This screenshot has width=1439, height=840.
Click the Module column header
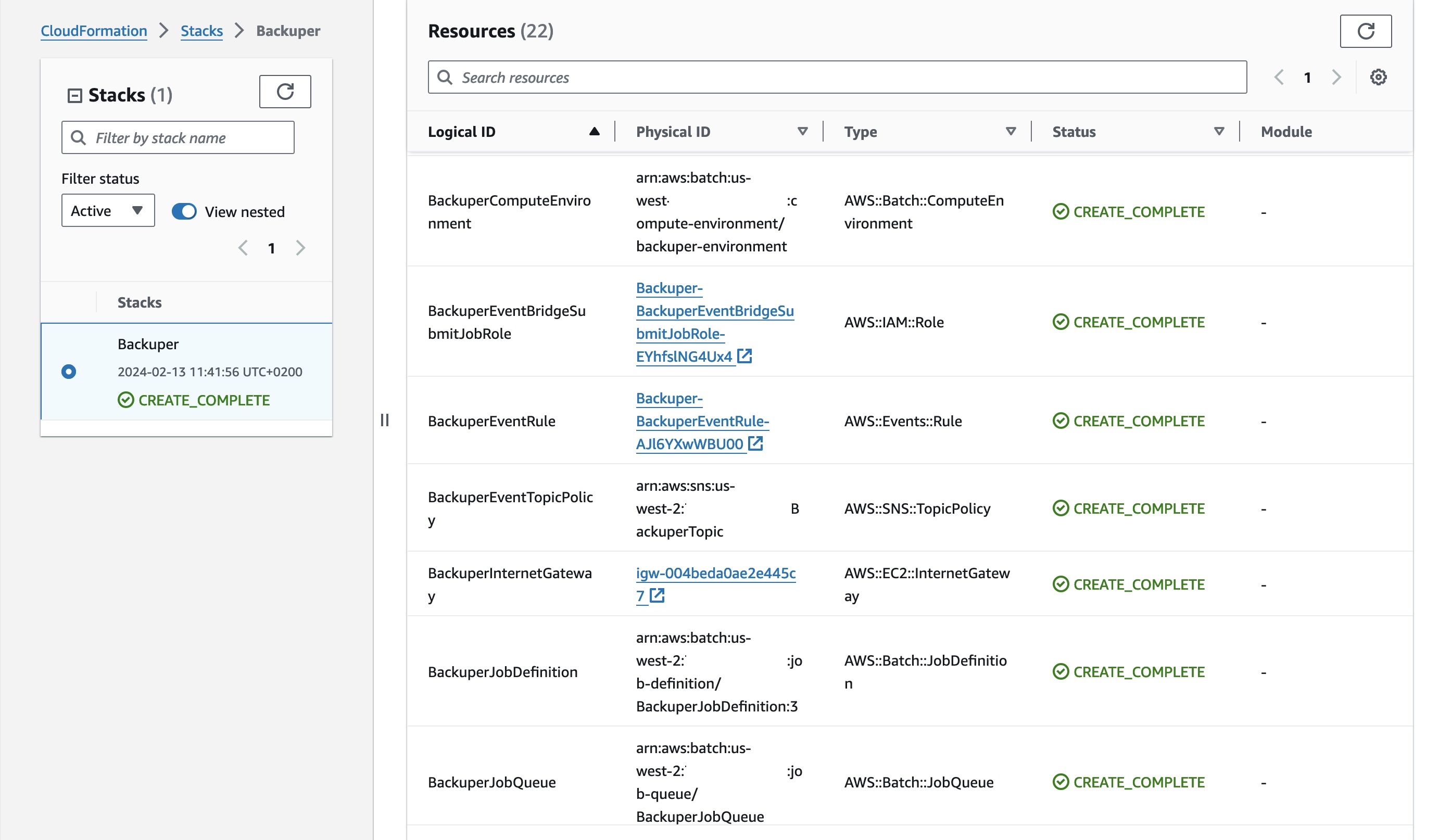[x=1286, y=132]
